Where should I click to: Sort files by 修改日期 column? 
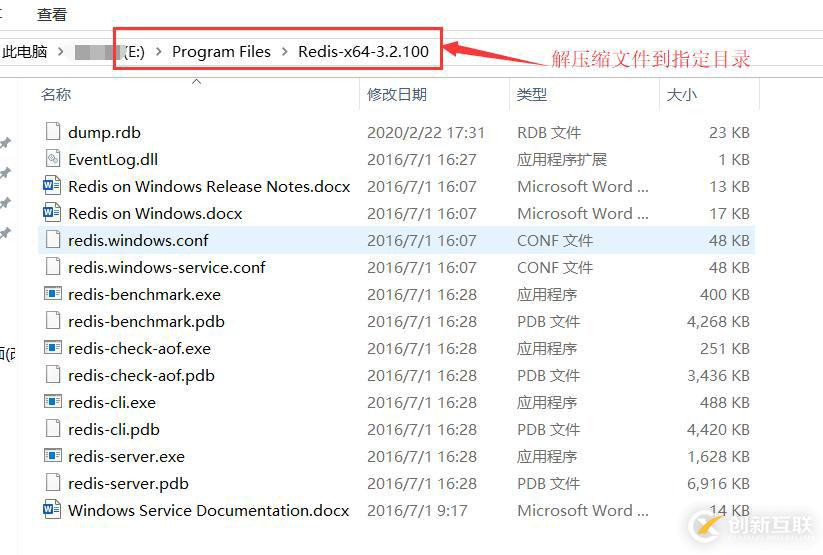click(397, 95)
